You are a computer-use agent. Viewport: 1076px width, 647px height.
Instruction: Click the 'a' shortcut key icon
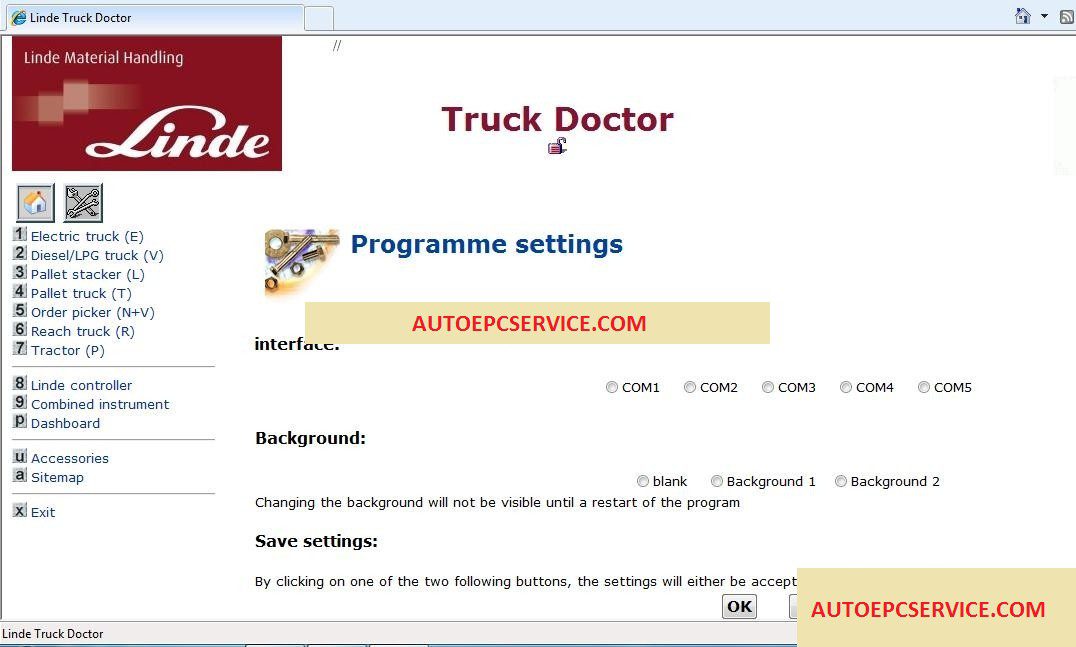click(20, 475)
